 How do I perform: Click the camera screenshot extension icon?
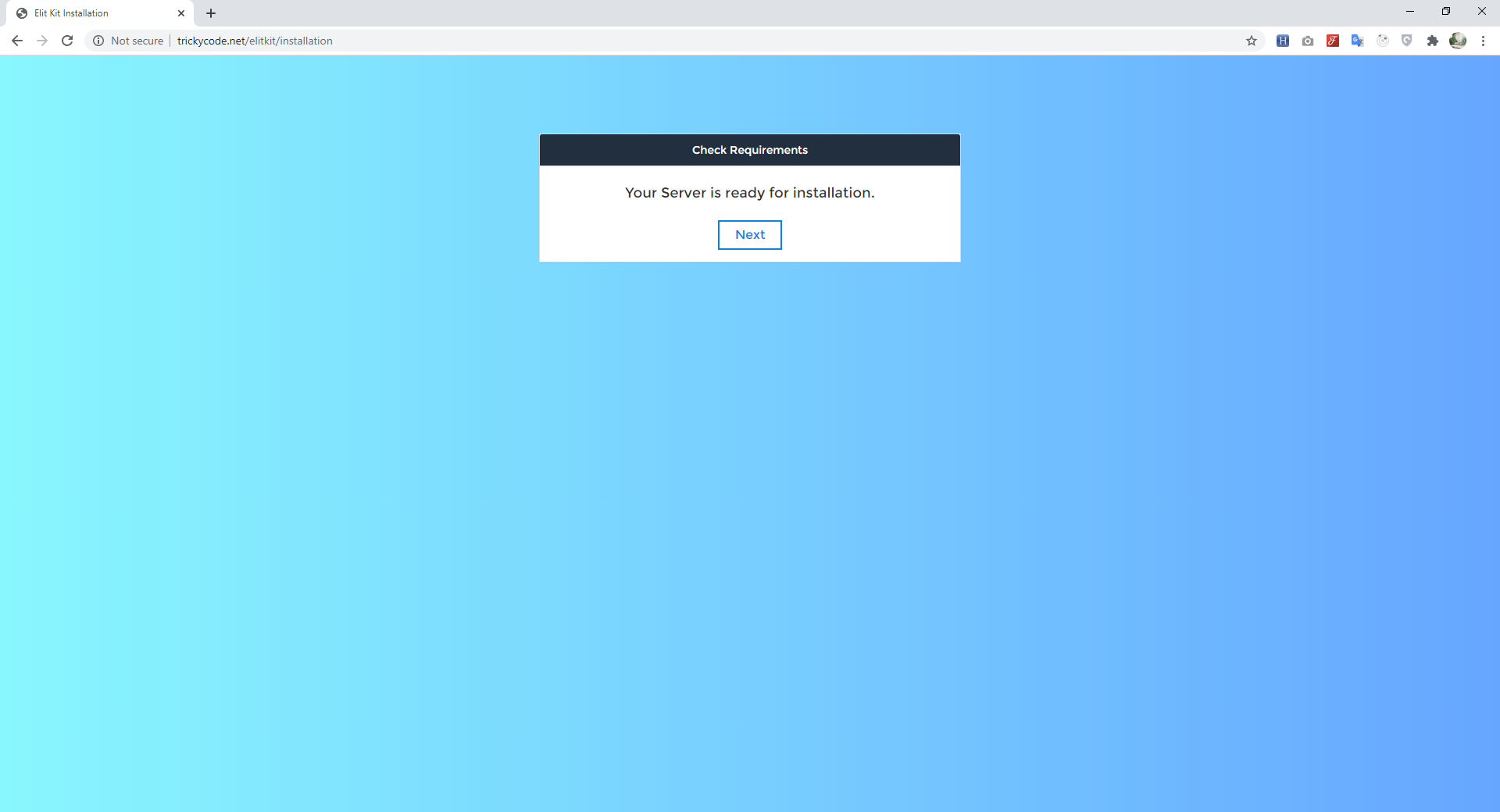click(x=1308, y=41)
